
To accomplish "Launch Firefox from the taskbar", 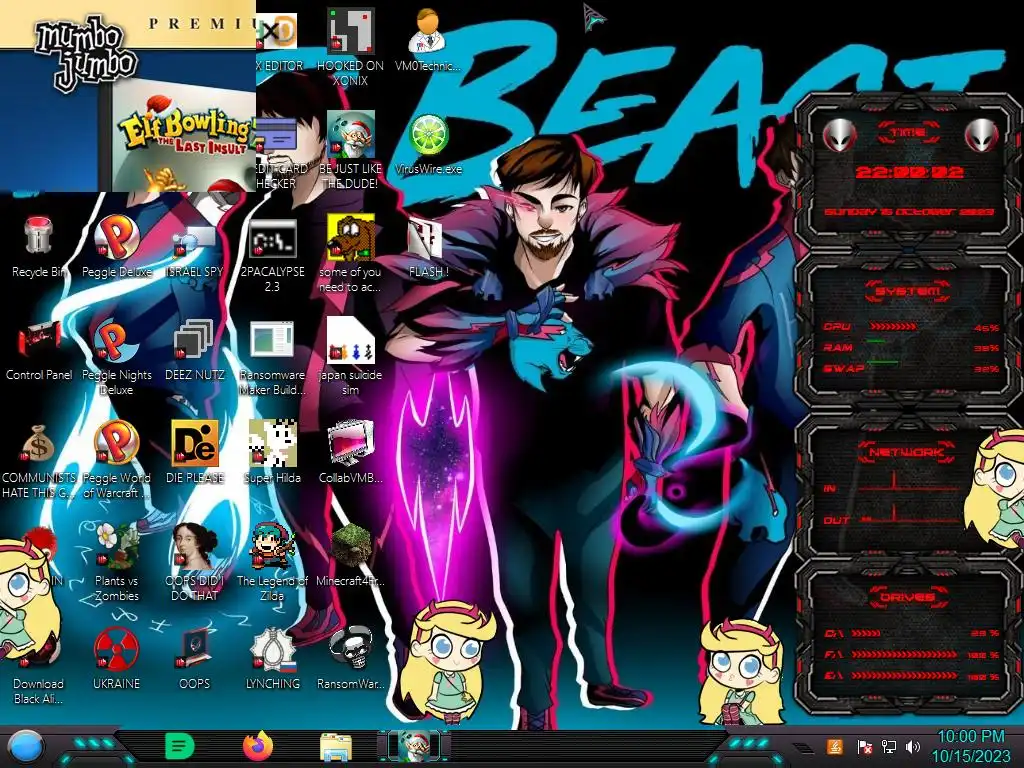I will click(258, 746).
